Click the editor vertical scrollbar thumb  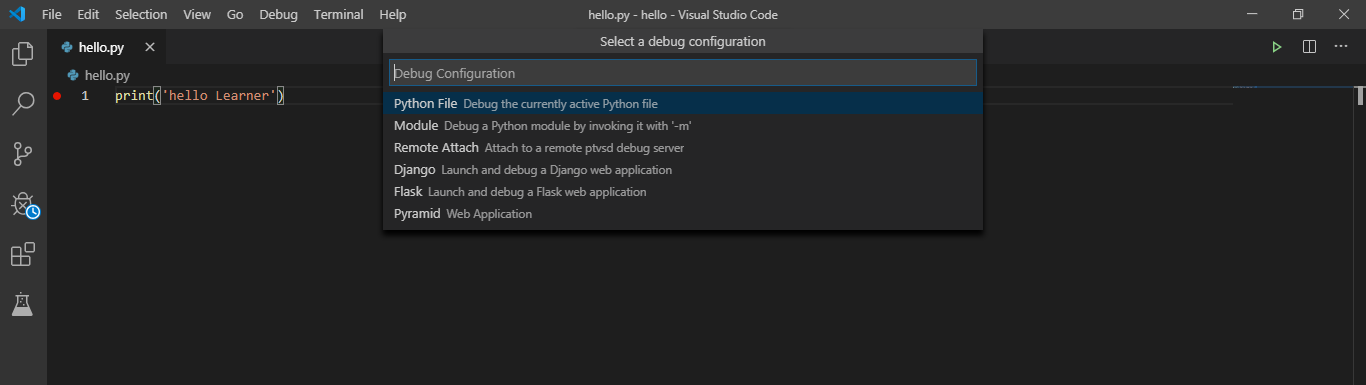pyautogui.click(x=1360, y=96)
